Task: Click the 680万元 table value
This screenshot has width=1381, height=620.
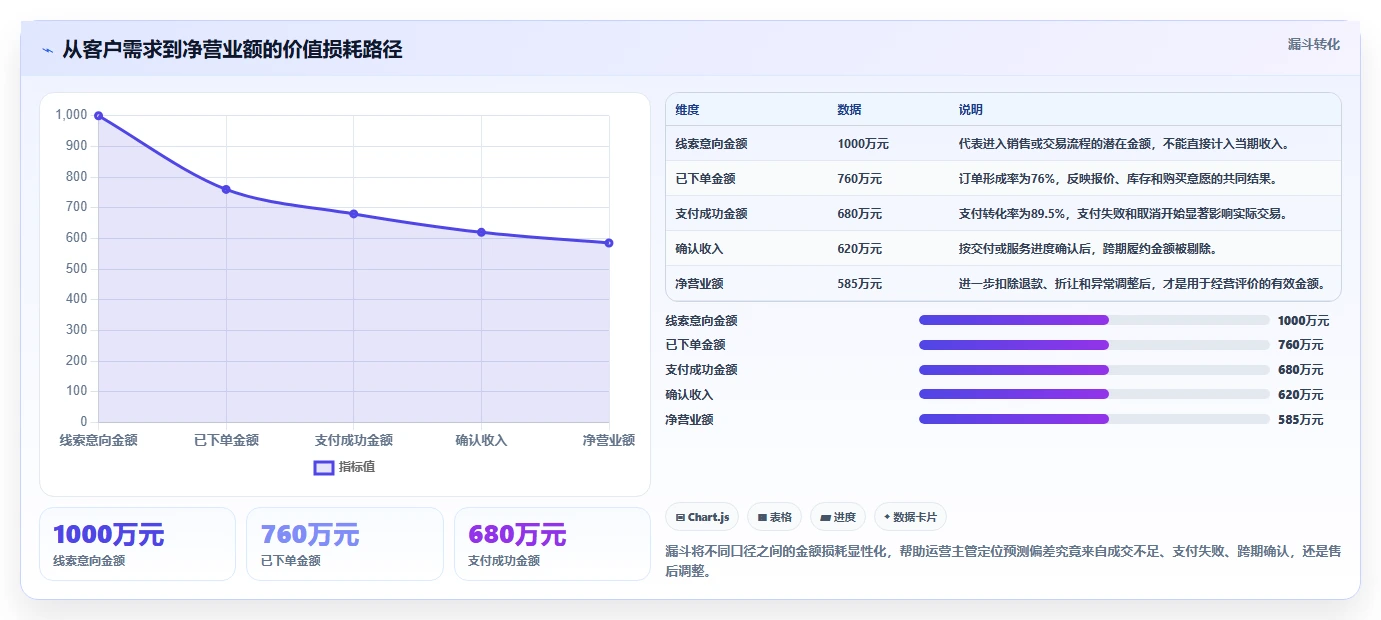Action: pos(860,214)
